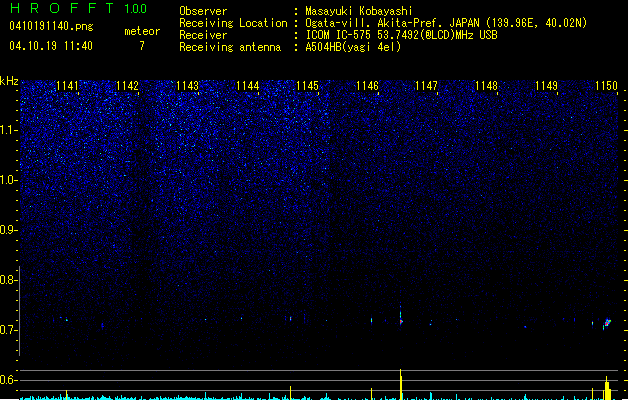Click the wide yellow intensity bar at 1150
The height and width of the screenshot is (400, 629).
click(607, 389)
